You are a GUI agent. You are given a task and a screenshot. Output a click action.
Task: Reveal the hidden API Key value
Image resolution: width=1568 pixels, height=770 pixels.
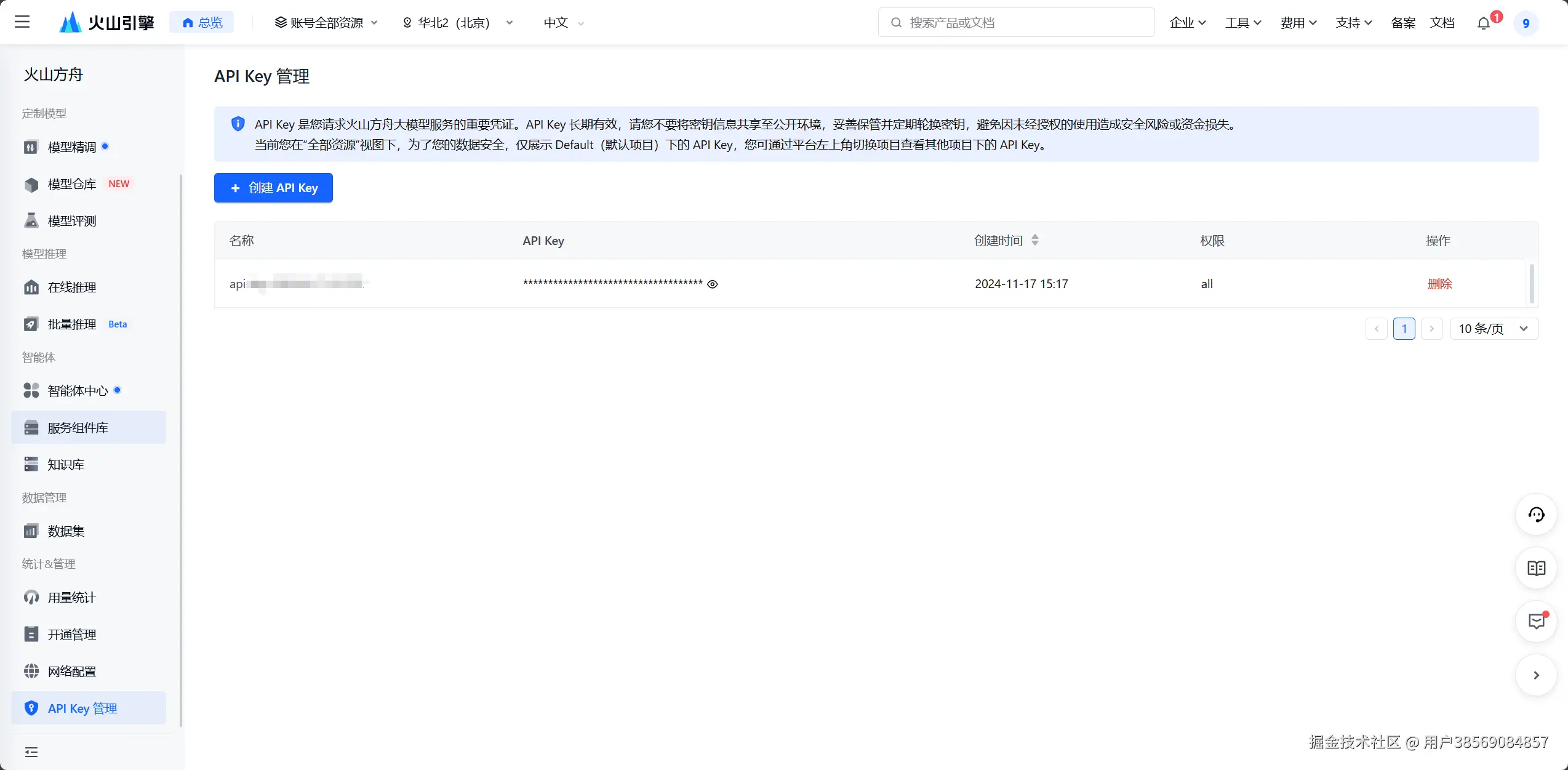click(x=712, y=284)
